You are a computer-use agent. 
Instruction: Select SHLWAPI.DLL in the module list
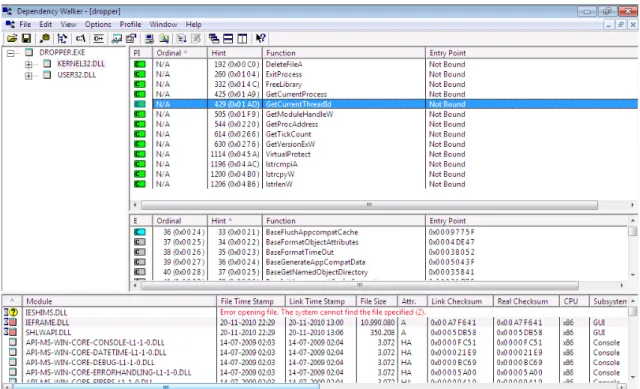(314, 332)
